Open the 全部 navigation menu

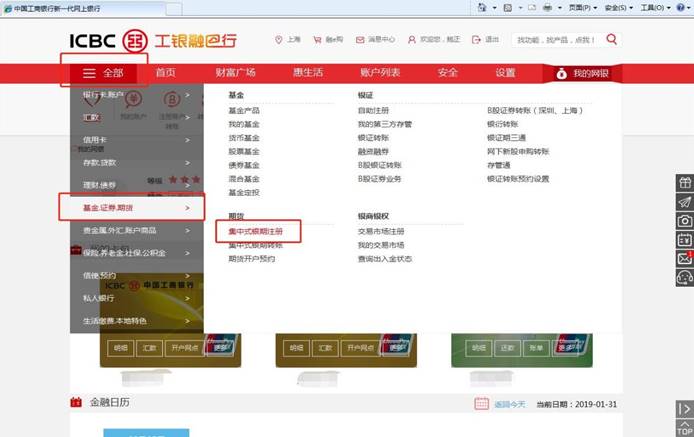pyautogui.click(x=103, y=73)
